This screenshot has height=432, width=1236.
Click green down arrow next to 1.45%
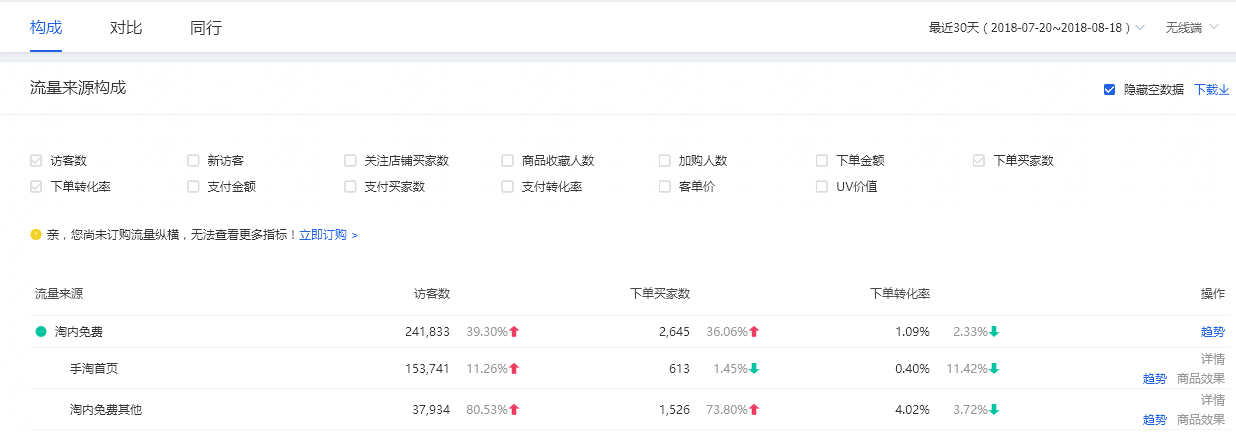coord(754,368)
